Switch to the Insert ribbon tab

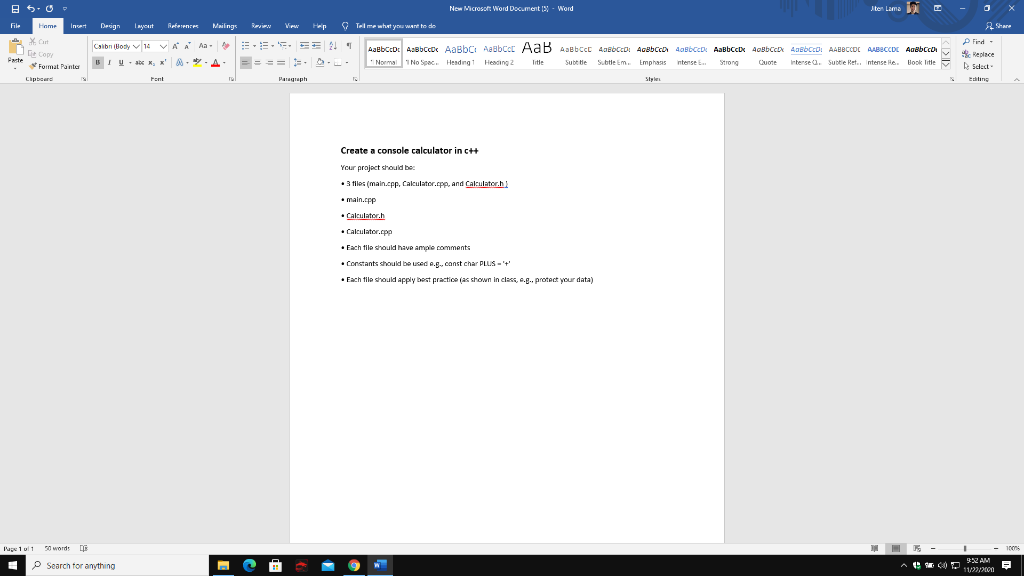coord(76,26)
